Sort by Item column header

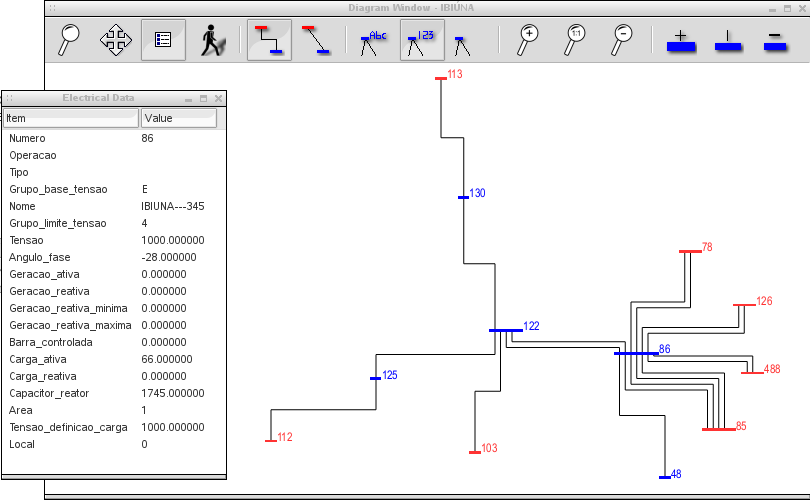[71, 118]
